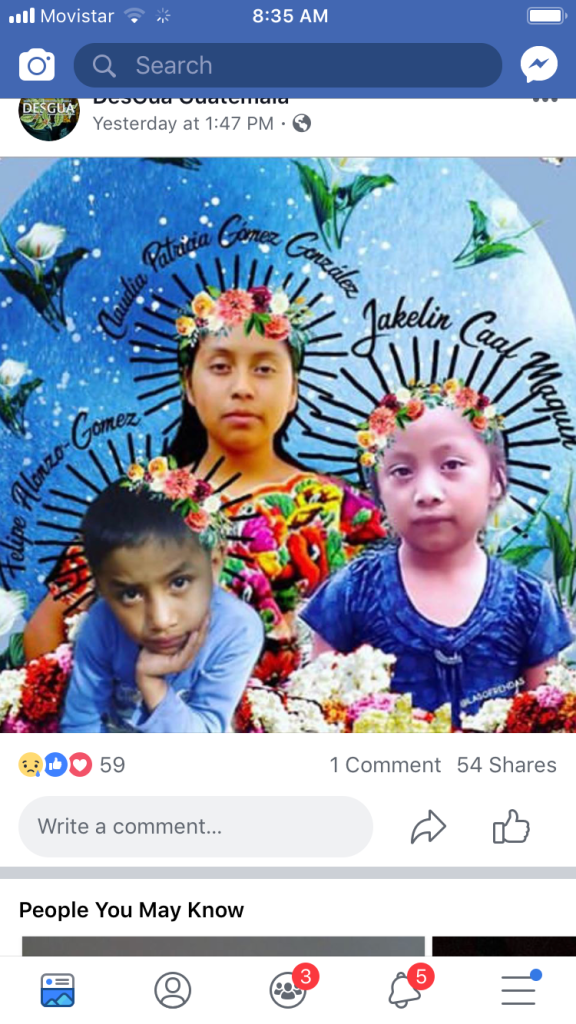
Task: Open the 1 Comment link
Action: point(385,765)
